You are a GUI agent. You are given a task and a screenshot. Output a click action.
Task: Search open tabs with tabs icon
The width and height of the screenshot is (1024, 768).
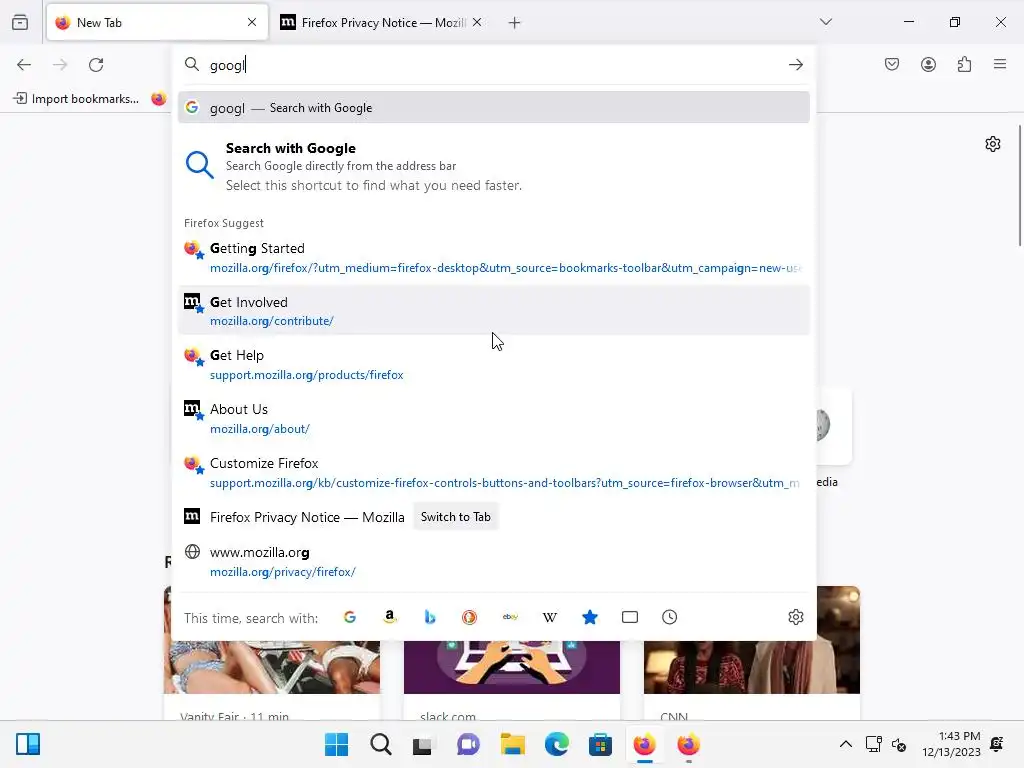pos(630,617)
